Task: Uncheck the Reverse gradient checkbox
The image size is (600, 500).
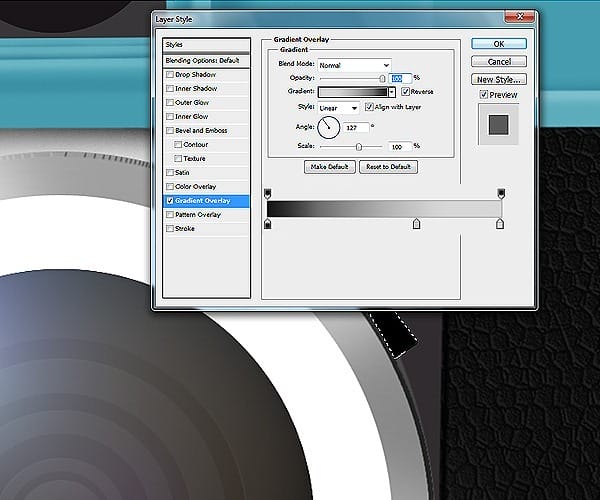Action: coord(406,91)
